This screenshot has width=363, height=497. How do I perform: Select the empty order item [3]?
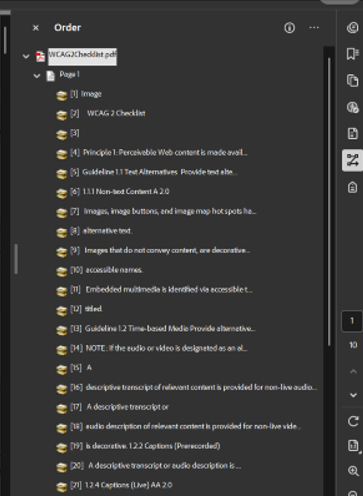75,133
